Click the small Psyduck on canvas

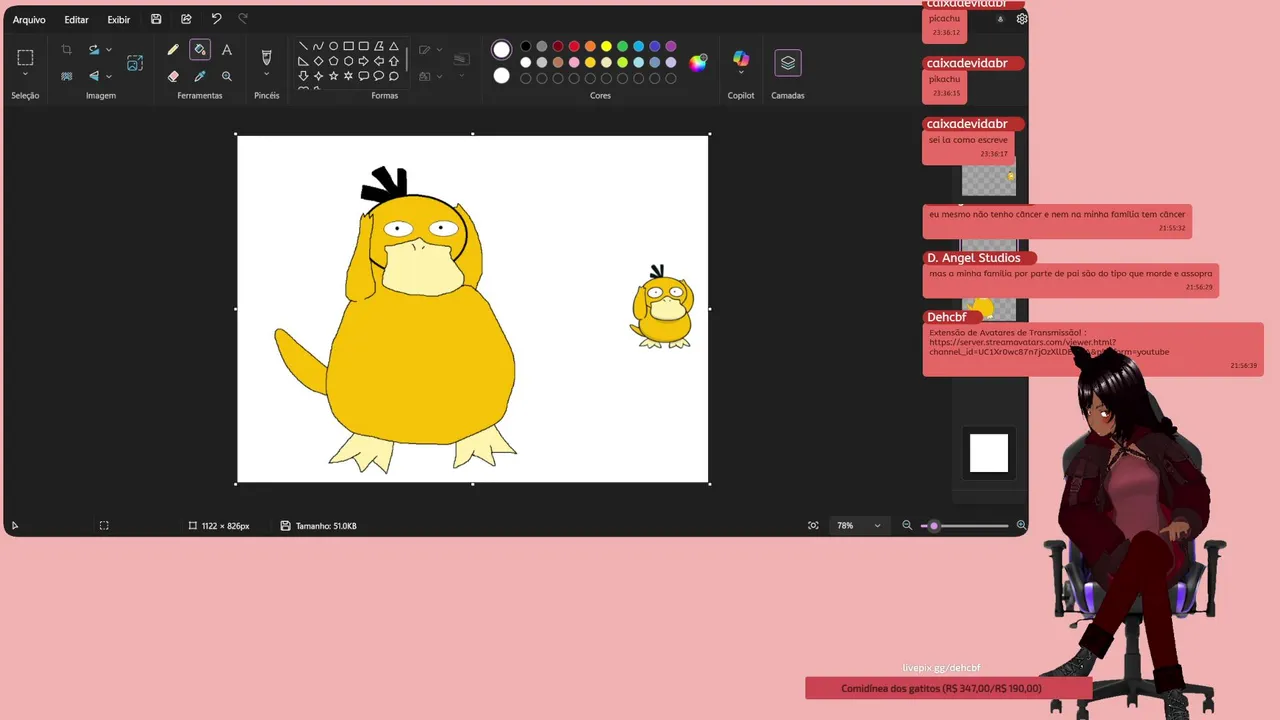[662, 307]
